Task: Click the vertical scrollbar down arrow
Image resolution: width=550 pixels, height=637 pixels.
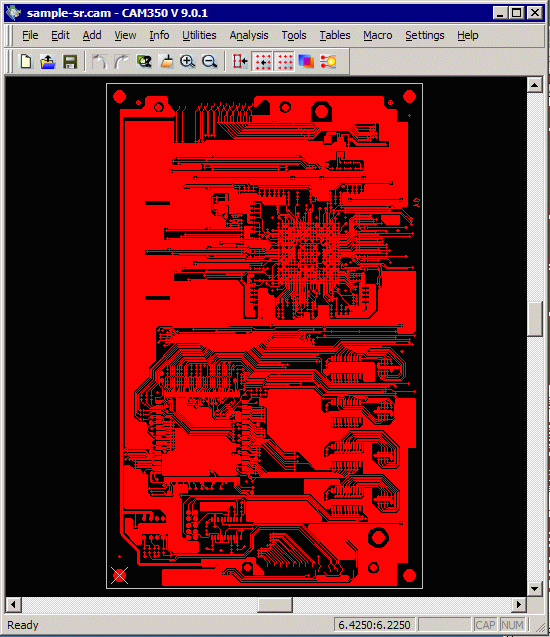Action: pyautogui.click(x=535, y=588)
